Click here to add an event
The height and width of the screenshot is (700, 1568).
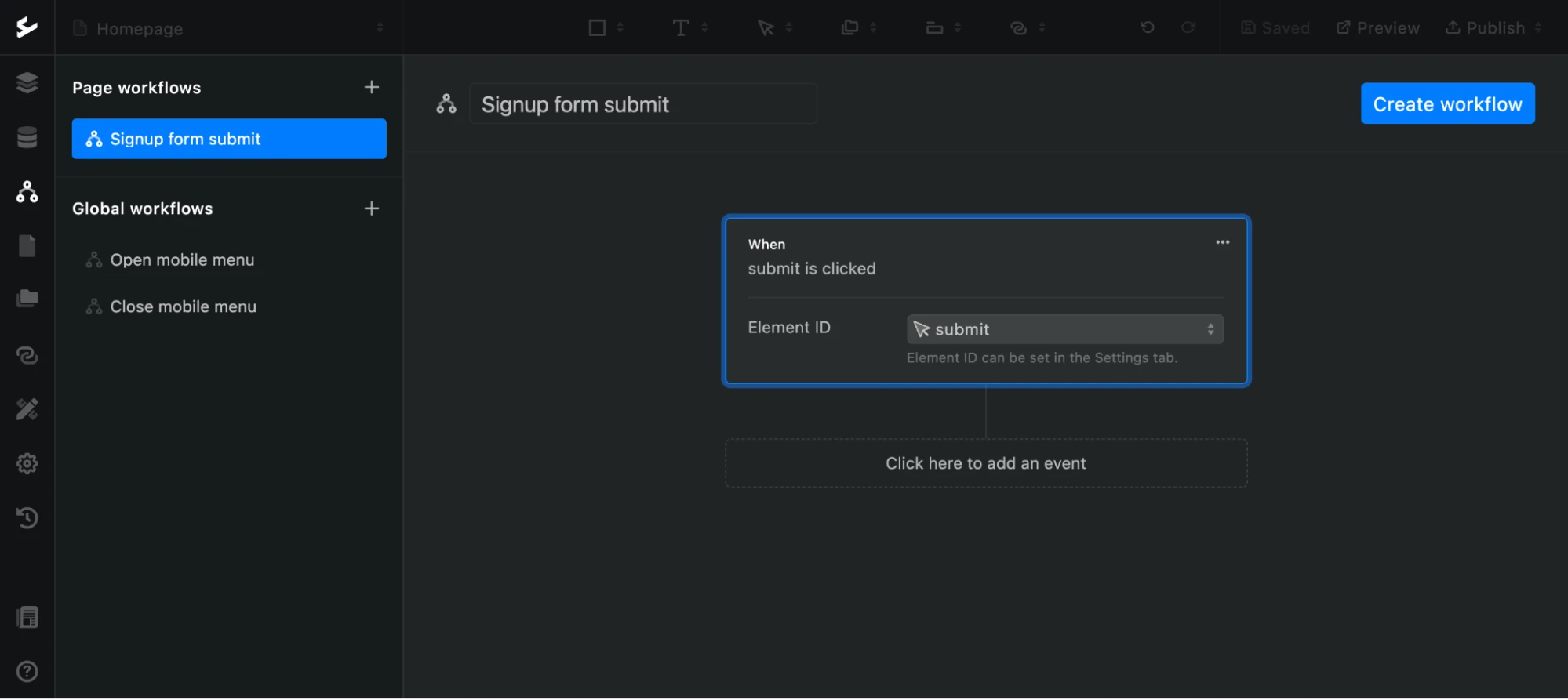coord(985,463)
